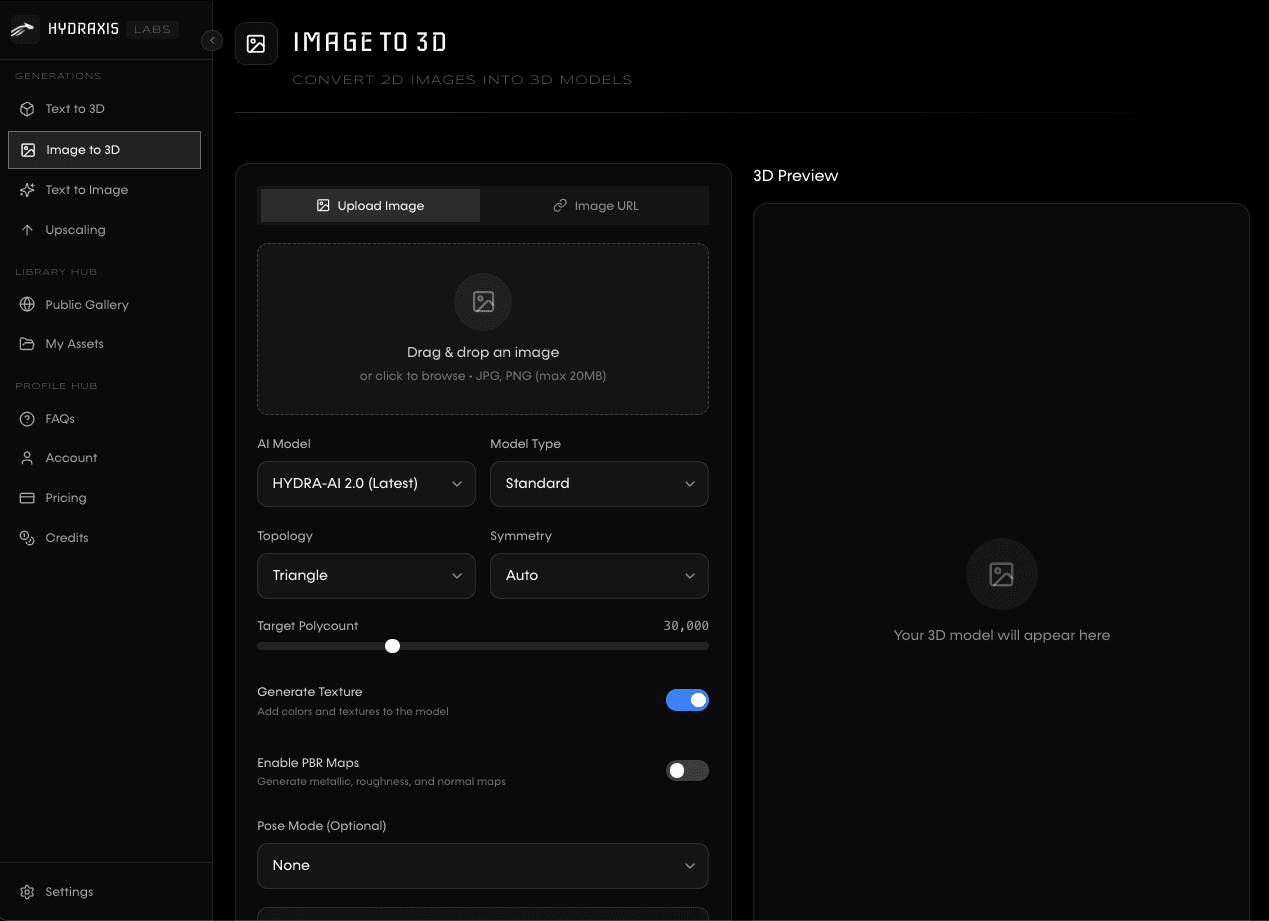Expand the Topology dropdown set to Triangle
Screen dimensions: 1269x921
tap(366, 576)
